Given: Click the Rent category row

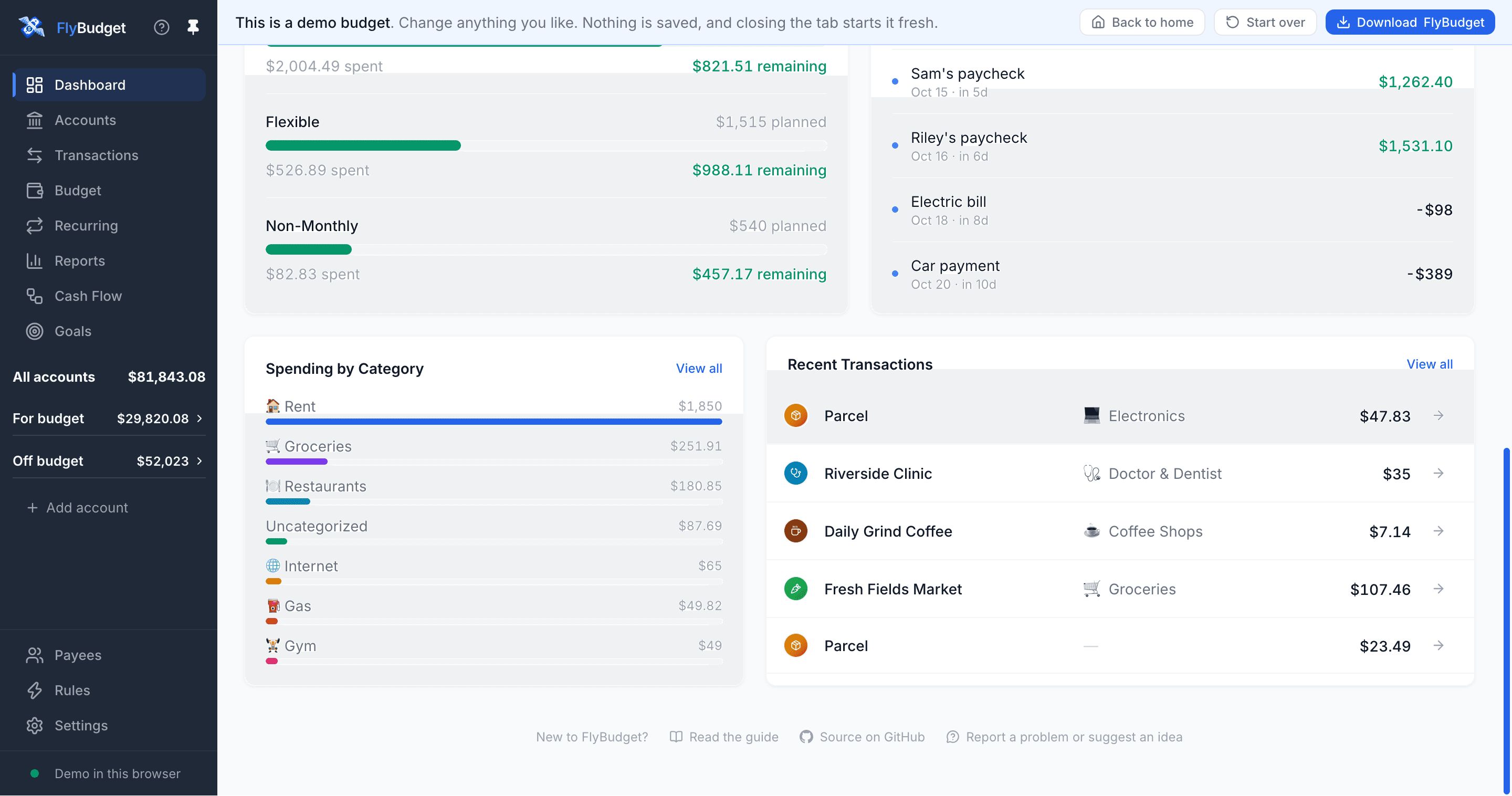Looking at the screenshot, I should coord(493,411).
